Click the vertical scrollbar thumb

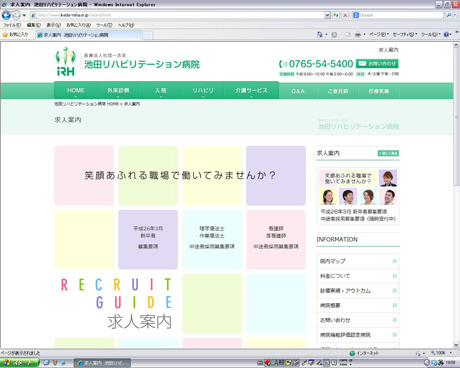point(456,117)
